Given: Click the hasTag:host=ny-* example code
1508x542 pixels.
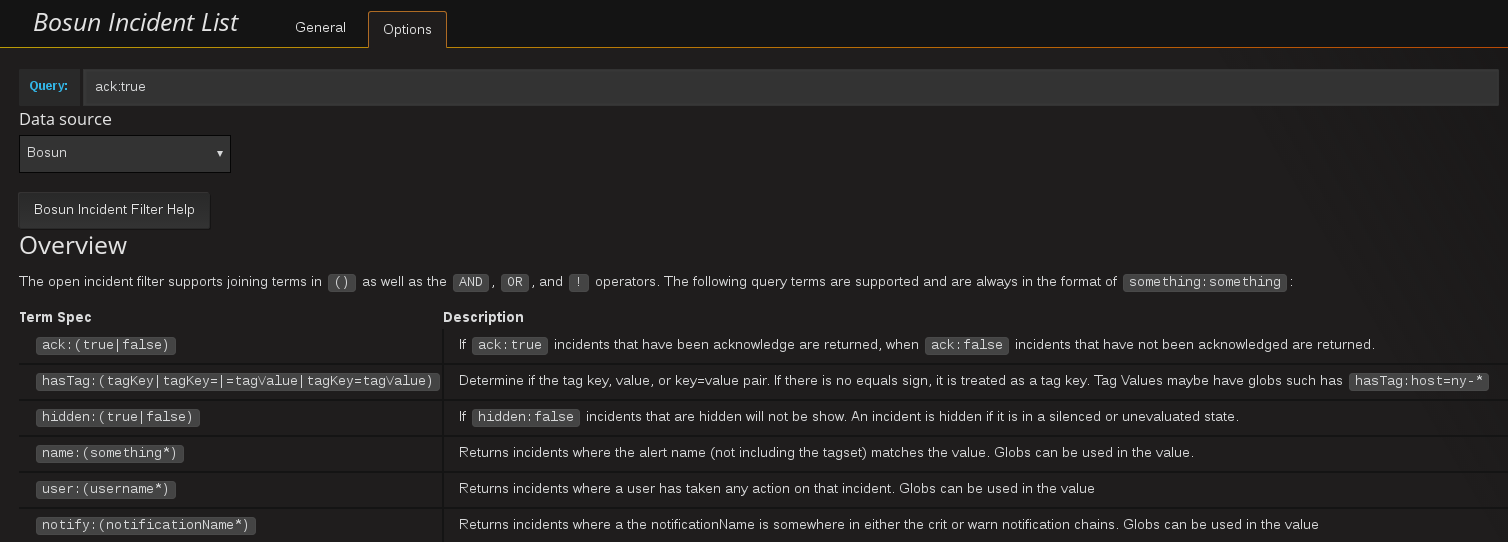Looking at the screenshot, I should tap(1419, 381).
